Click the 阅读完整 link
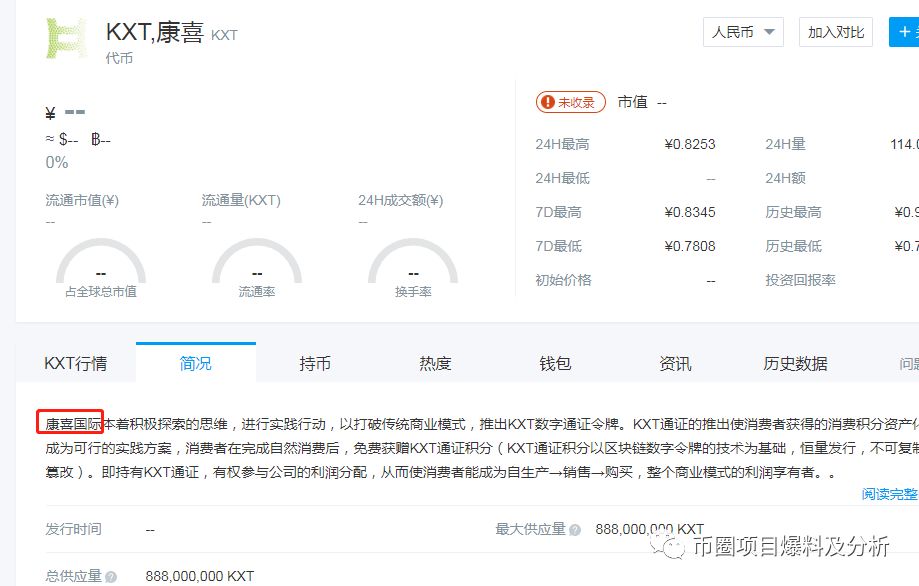The image size is (919, 586). click(890, 494)
